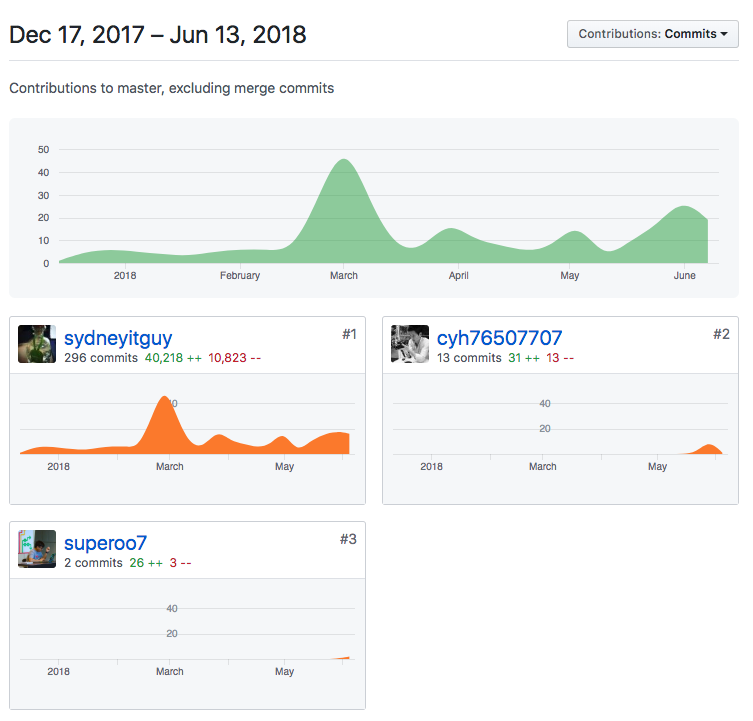
Task: Open cyh76507707's profile link
Action: point(499,338)
